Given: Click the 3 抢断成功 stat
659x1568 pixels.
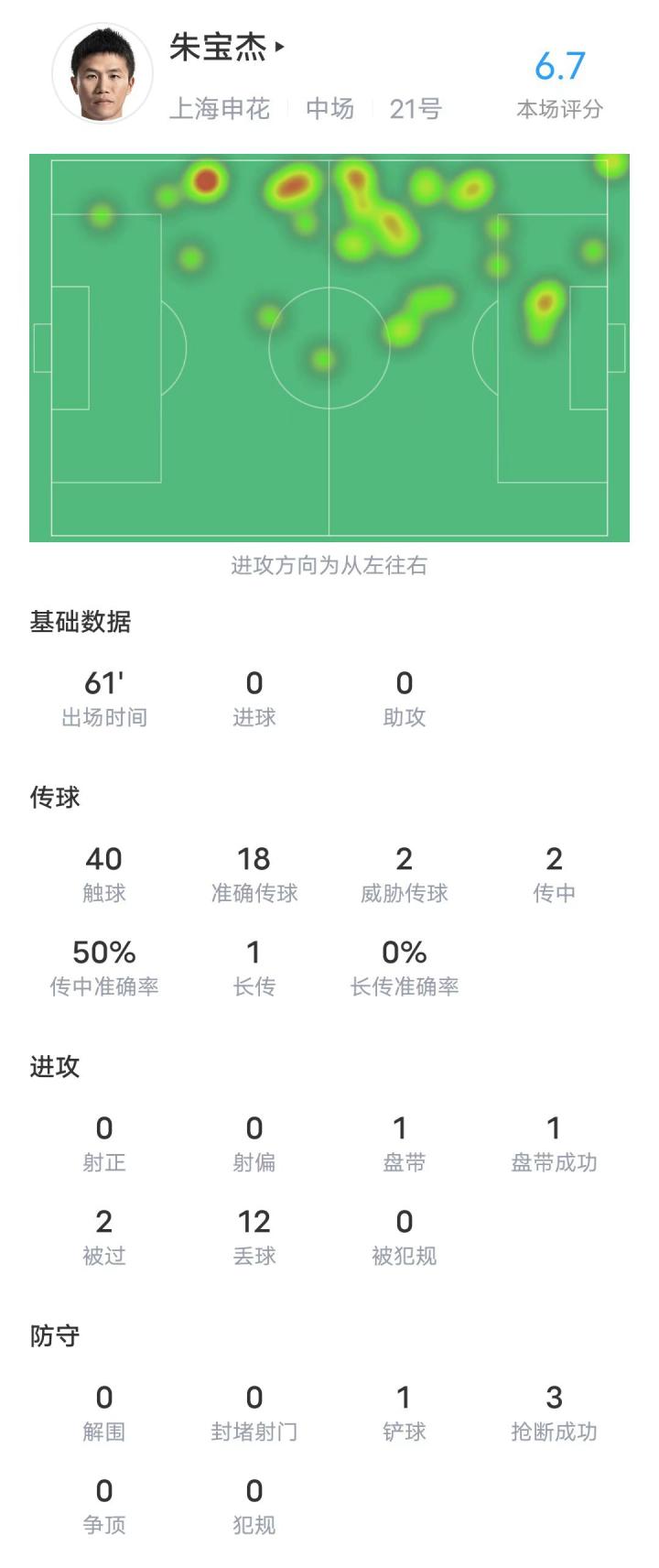Looking at the screenshot, I should pyautogui.click(x=554, y=1412).
